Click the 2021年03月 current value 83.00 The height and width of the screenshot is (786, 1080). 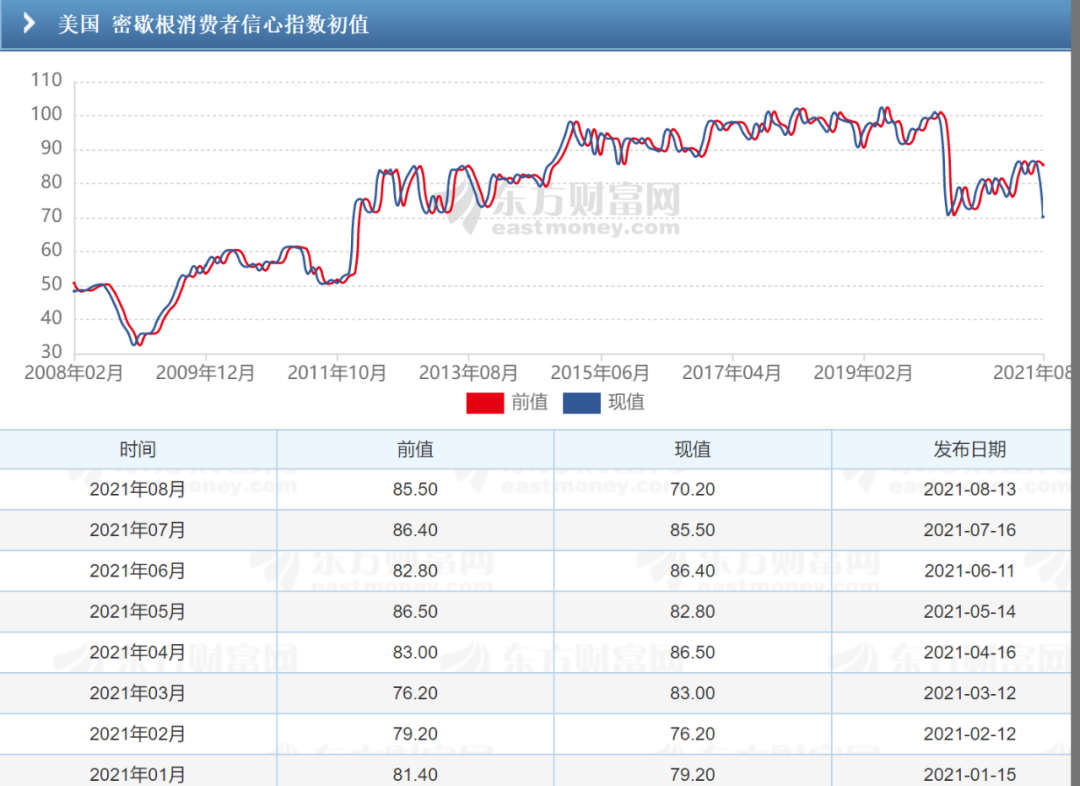coord(692,693)
